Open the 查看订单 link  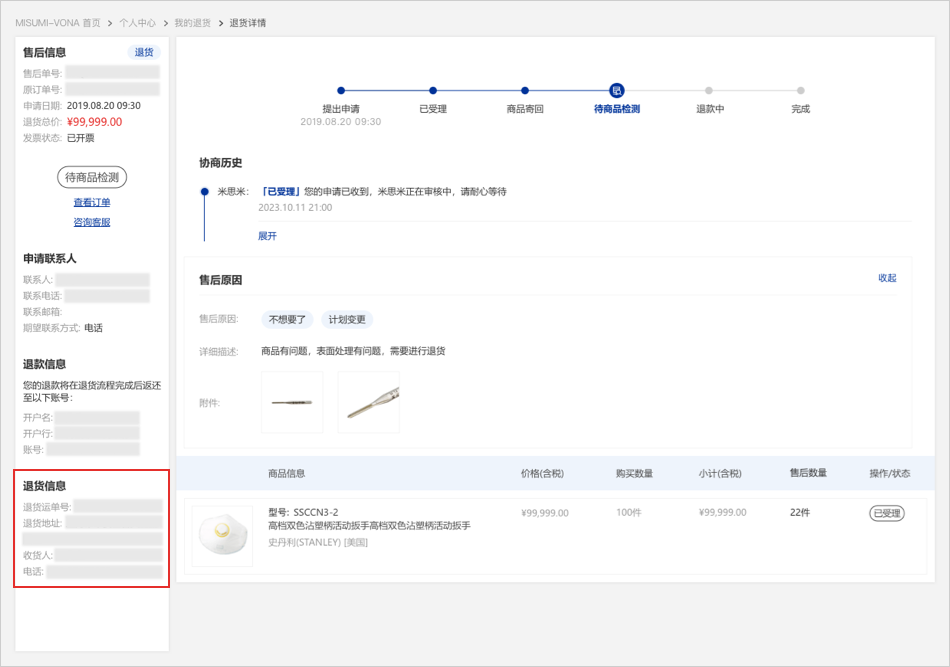(92, 202)
